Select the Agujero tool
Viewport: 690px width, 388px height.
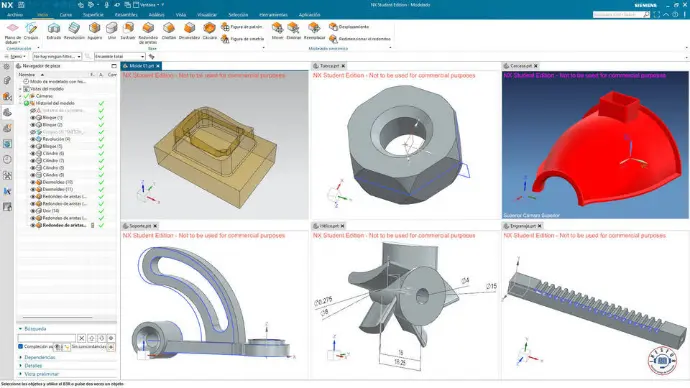(x=95, y=31)
